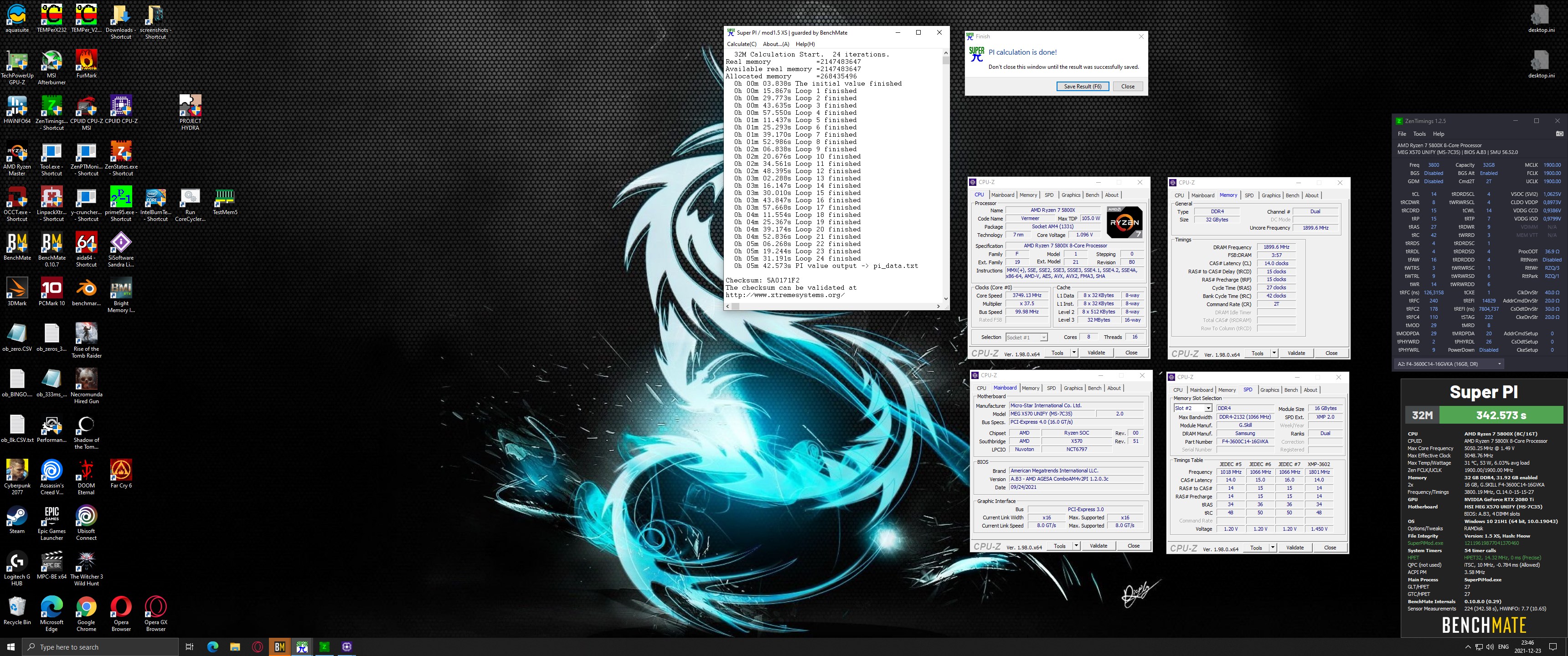This screenshot has height=656, width=1568.
Task: Open the HWiNFO64 desktop icon
Action: click(17, 109)
